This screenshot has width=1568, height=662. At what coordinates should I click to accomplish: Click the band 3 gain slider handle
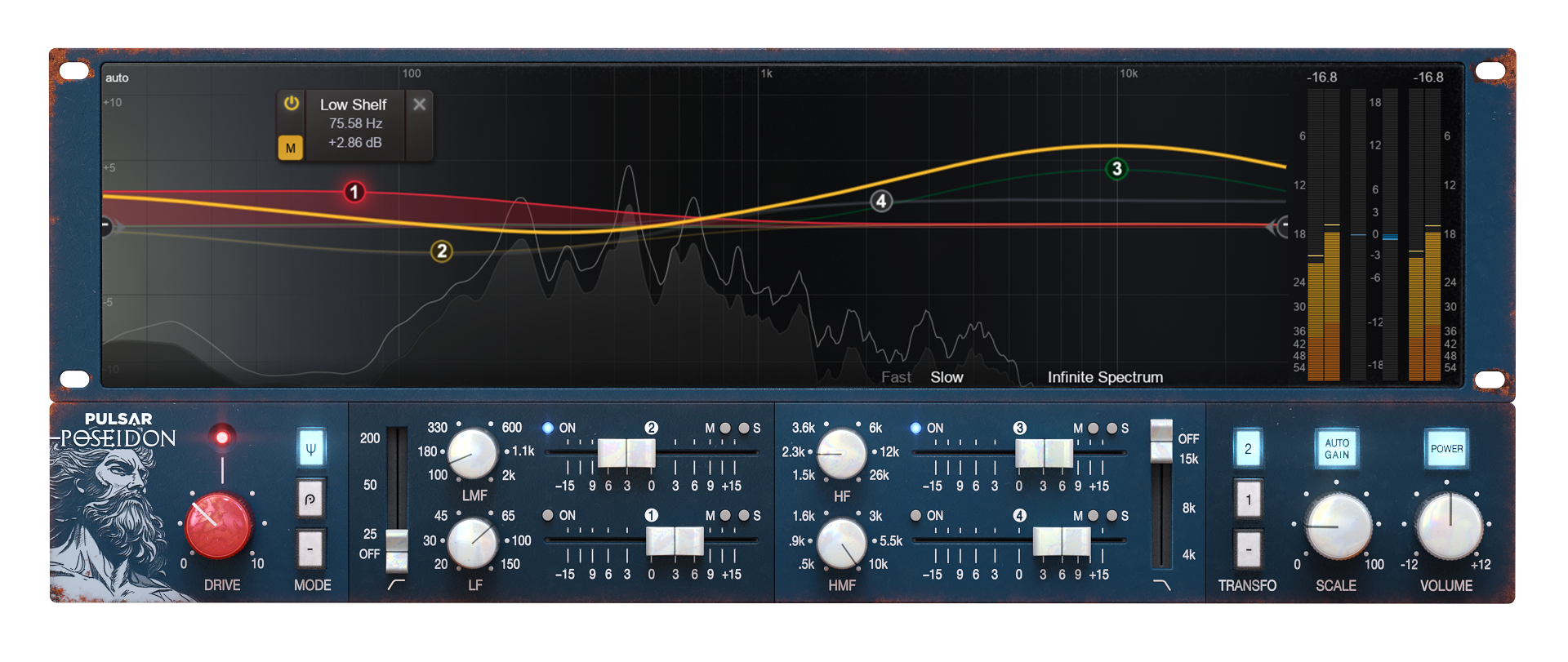point(1044,452)
